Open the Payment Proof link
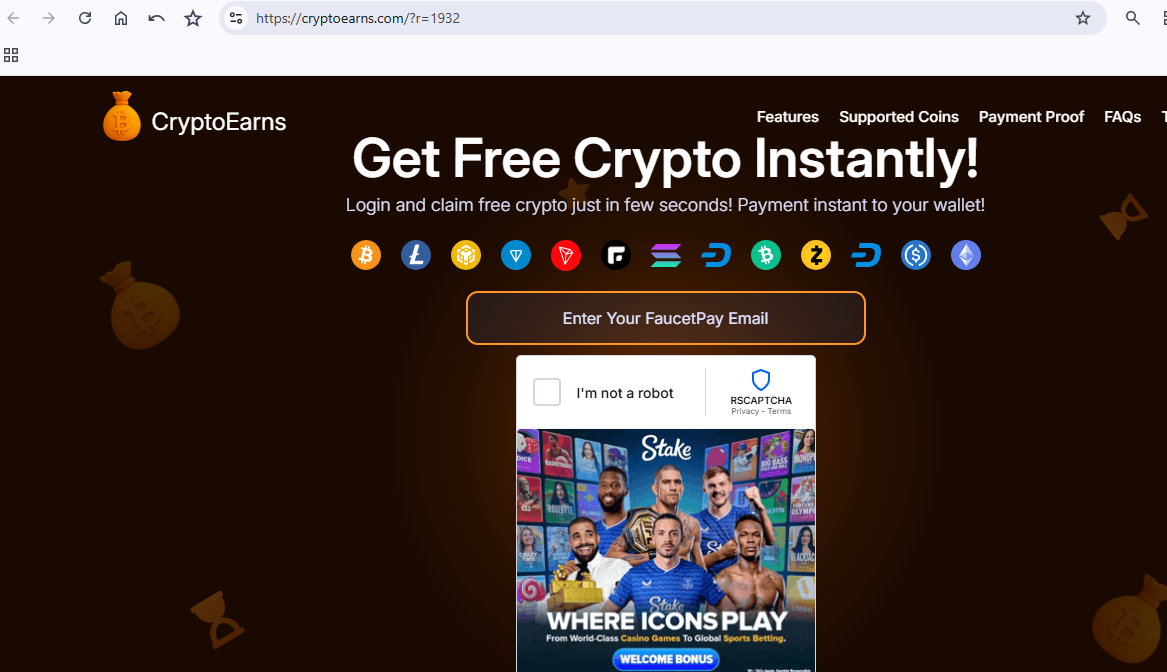1167x672 pixels. click(x=1031, y=117)
